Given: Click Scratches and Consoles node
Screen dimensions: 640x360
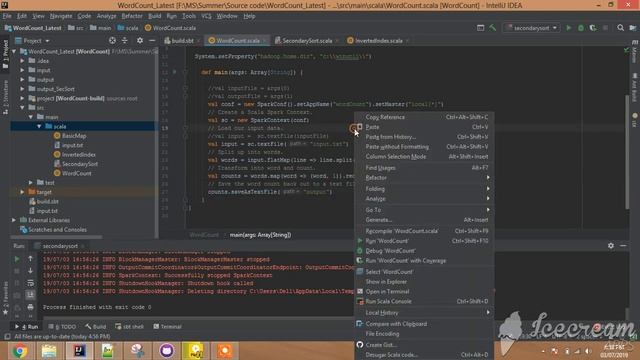Looking at the screenshot, I should point(57,230).
